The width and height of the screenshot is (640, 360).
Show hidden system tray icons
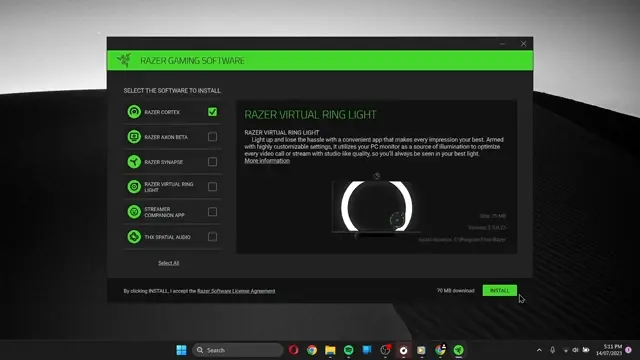click(x=539, y=350)
